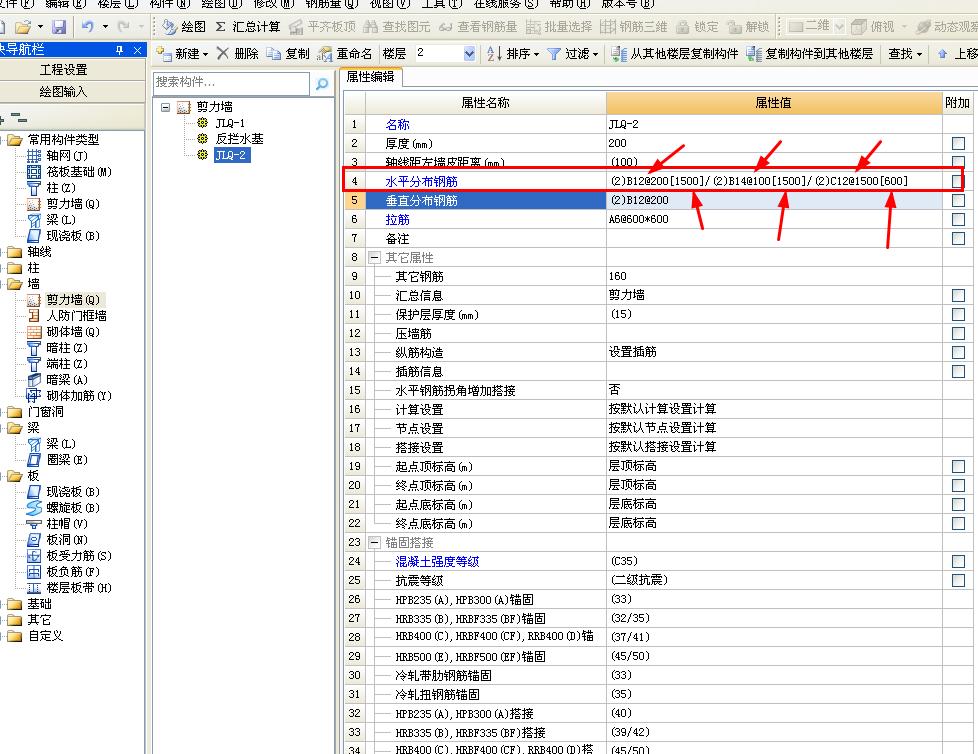This screenshot has height=754, width=978.
Task: Click the search magnifier icon
Action: tap(322, 85)
